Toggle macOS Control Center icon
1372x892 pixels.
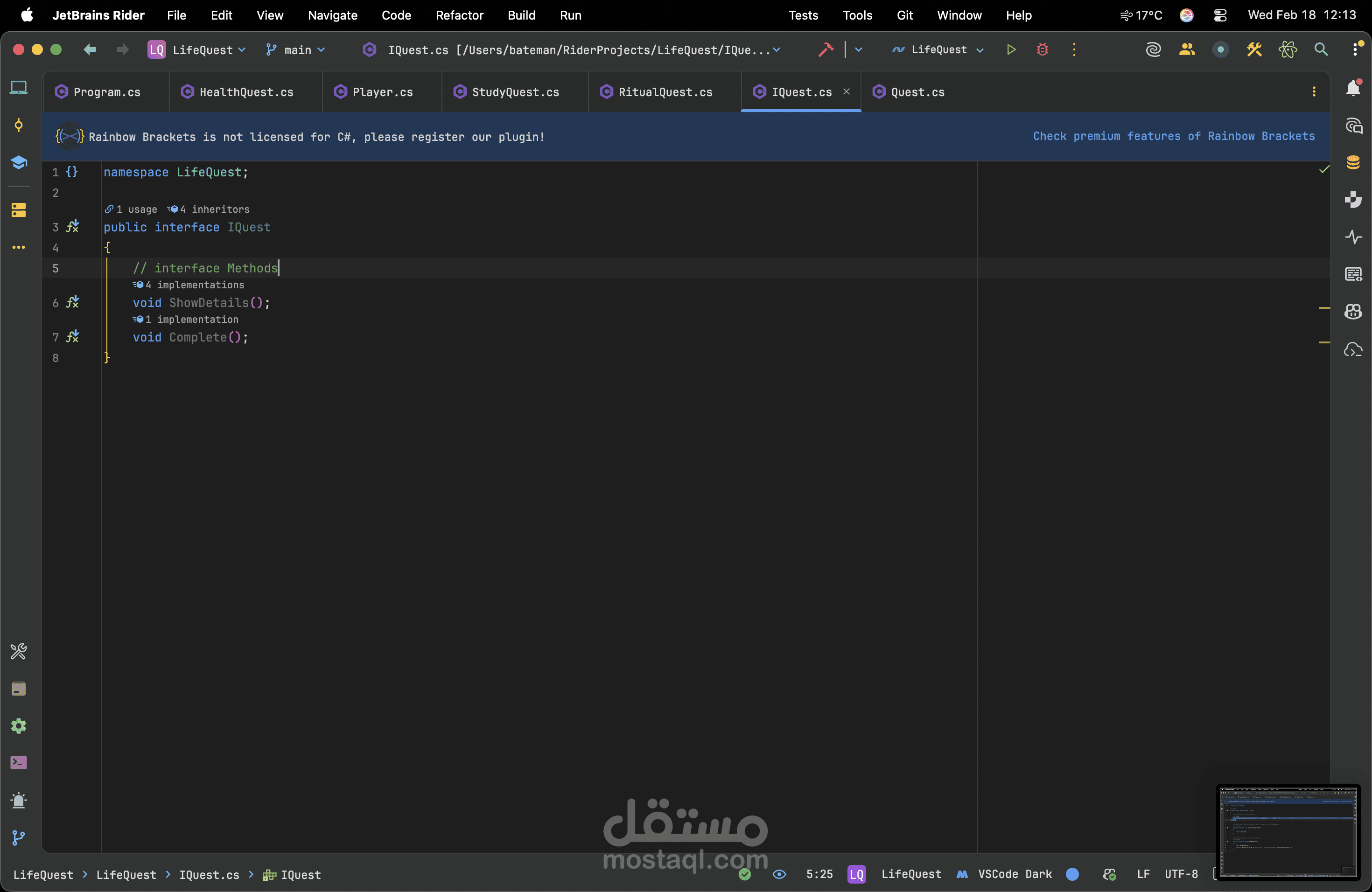pos(1220,15)
